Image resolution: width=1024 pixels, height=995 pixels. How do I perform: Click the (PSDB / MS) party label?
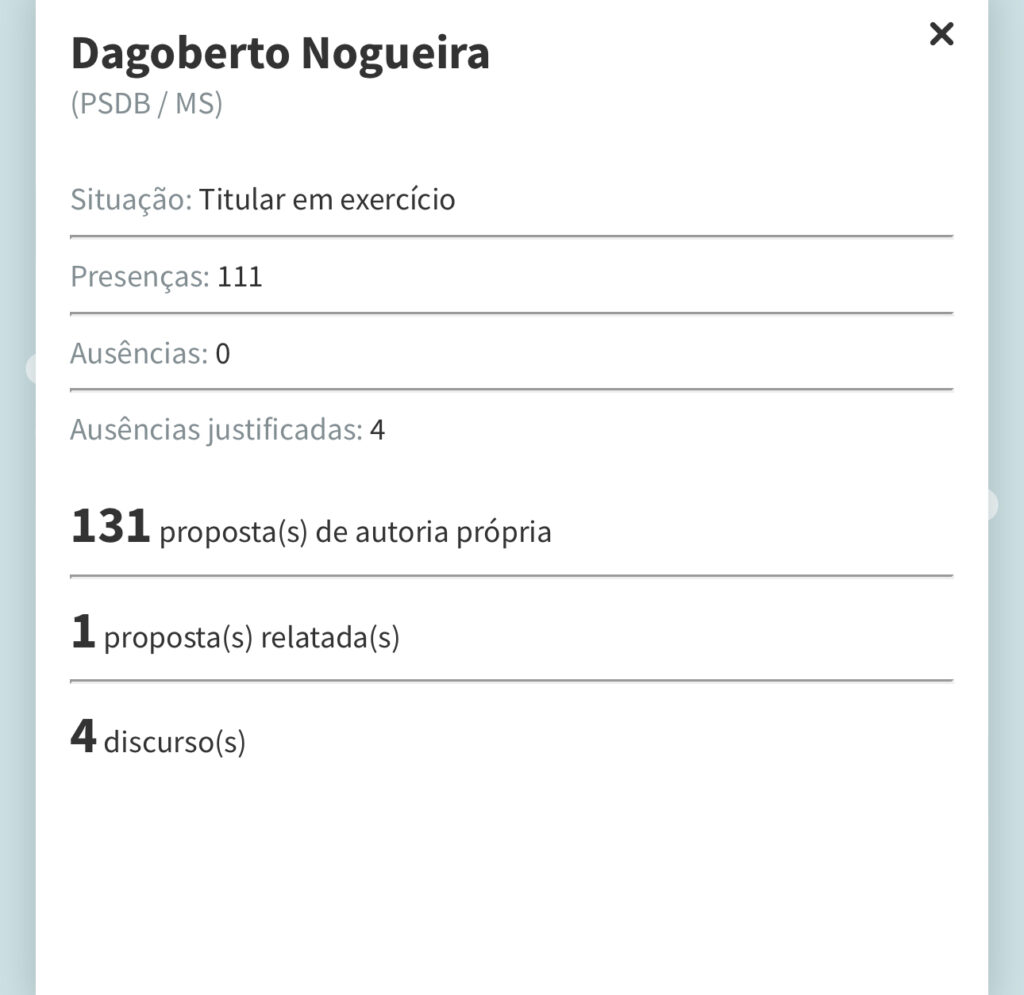click(x=146, y=104)
